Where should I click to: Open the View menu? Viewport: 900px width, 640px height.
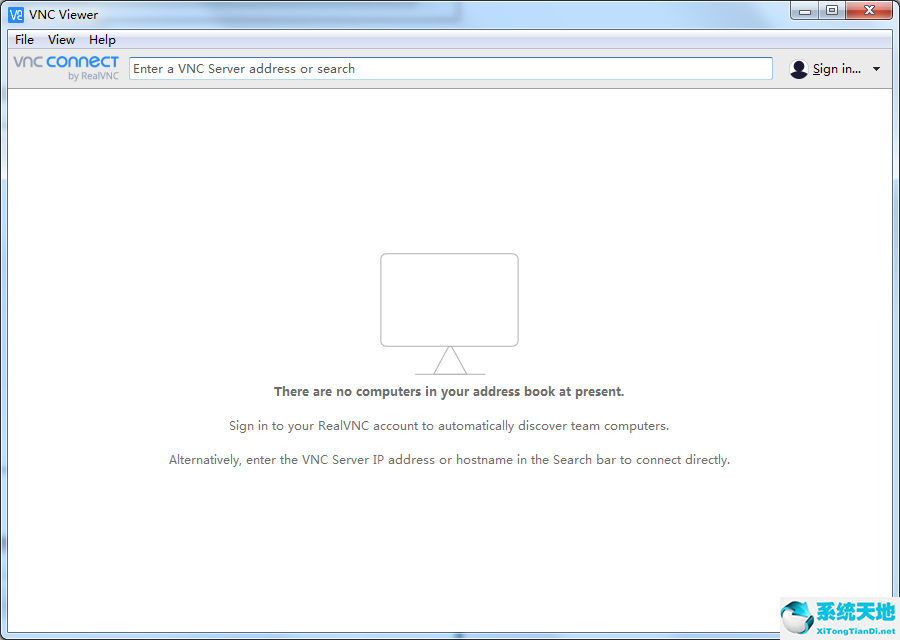click(61, 40)
